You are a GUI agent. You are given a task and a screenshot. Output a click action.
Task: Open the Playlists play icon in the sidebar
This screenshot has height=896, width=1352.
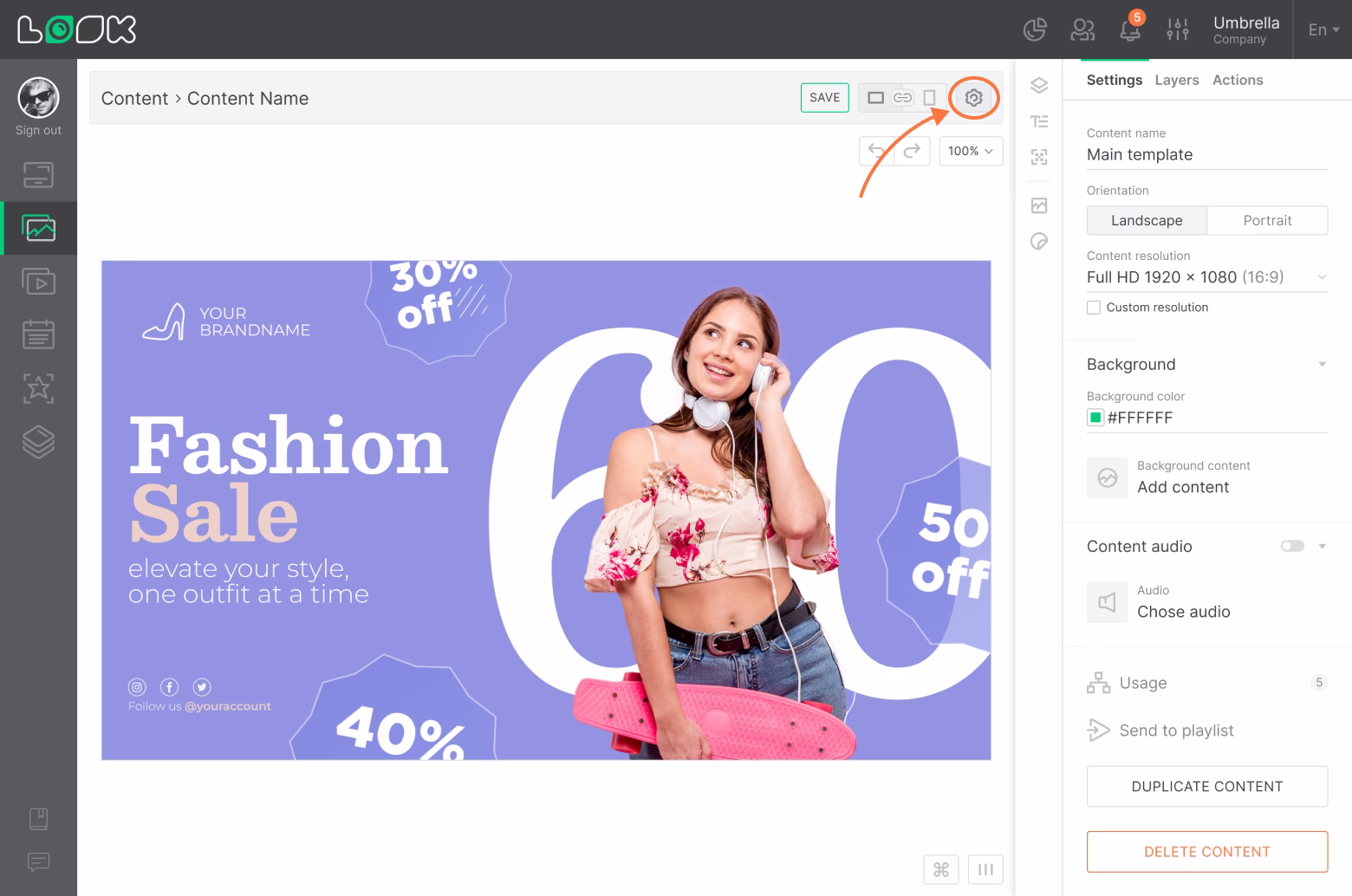[38, 282]
